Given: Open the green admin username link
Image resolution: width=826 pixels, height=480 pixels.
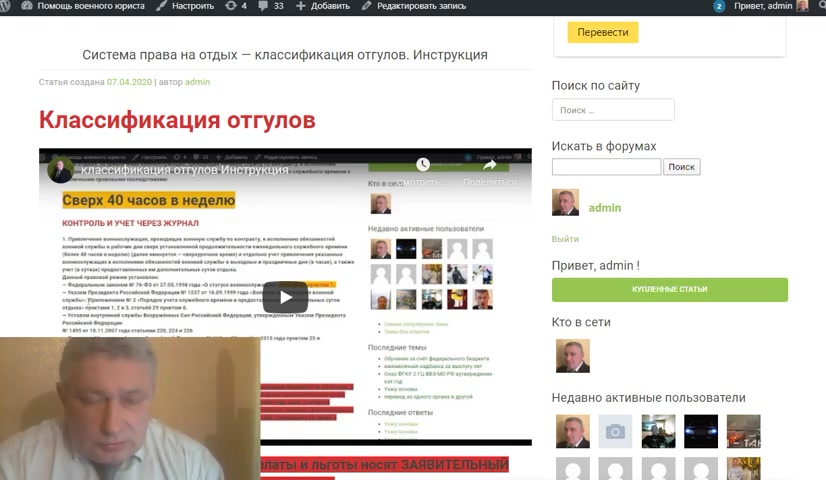Looking at the screenshot, I should [605, 208].
